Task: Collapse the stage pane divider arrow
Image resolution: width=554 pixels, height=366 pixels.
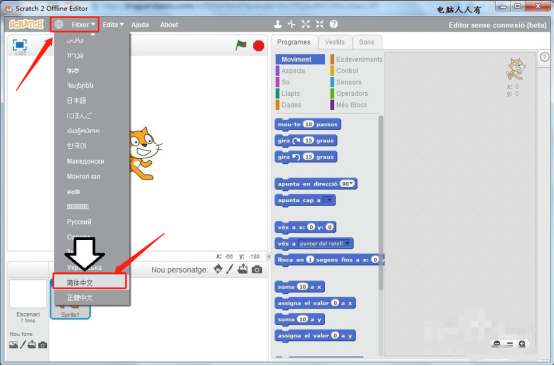Action: tap(269, 256)
